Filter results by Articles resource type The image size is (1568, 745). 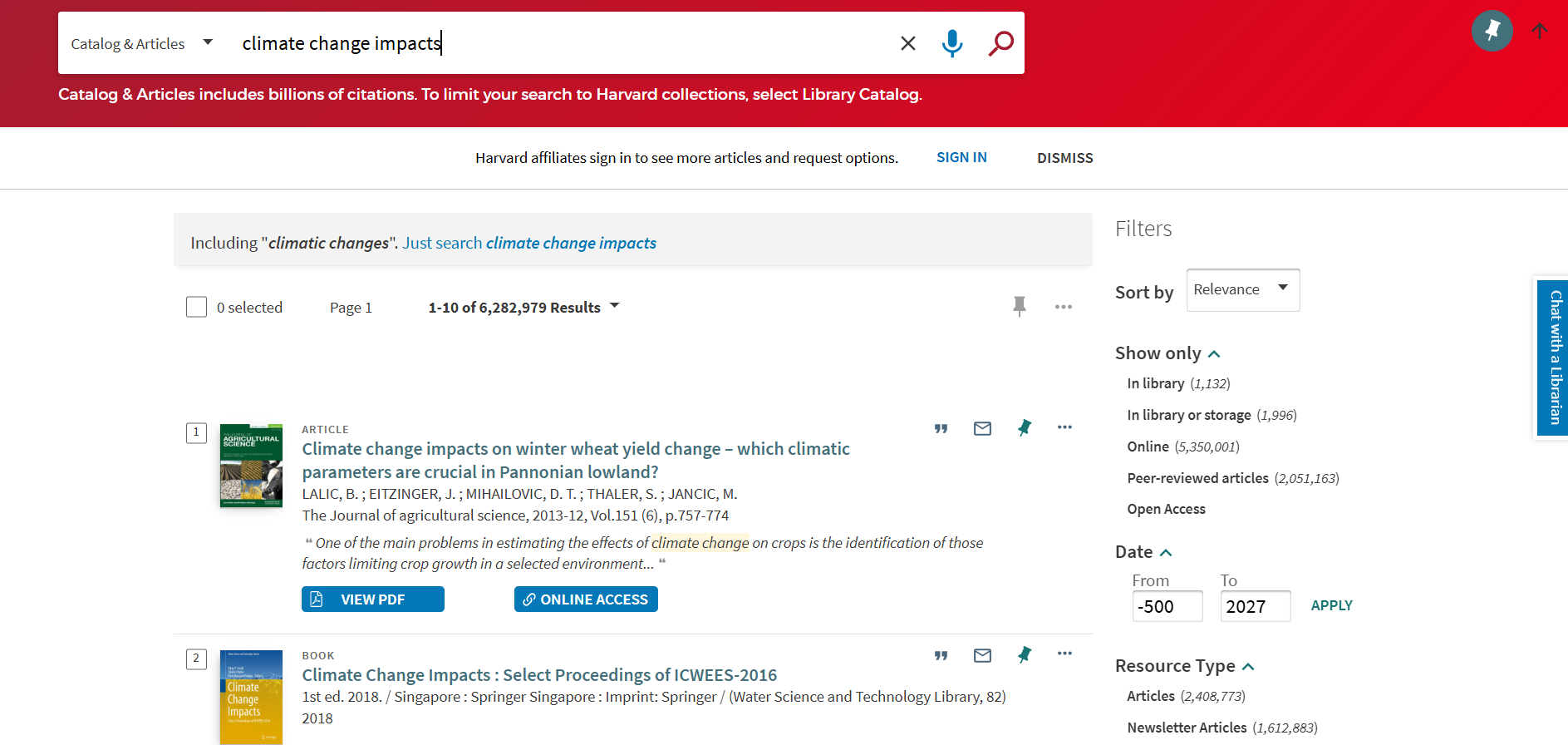1150,696
